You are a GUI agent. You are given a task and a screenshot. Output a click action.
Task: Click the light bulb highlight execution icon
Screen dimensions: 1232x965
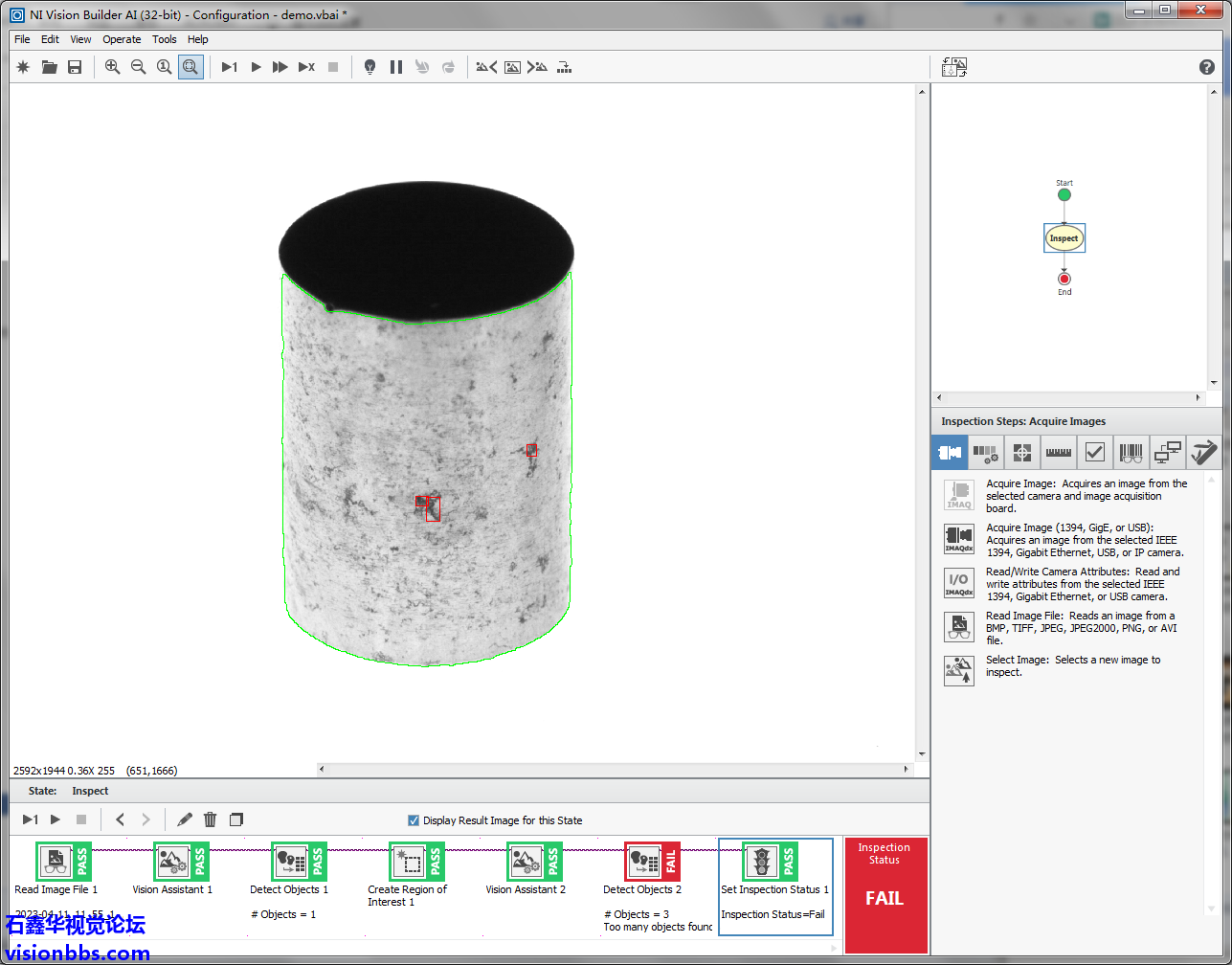(x=370, y=67)
